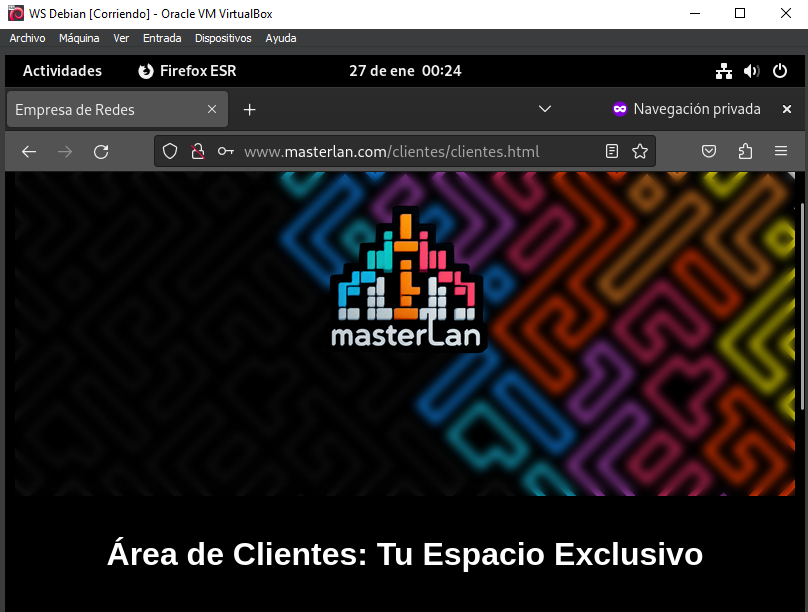Expand the list all tabs chevron
The image size is (808, 612).
545,109
